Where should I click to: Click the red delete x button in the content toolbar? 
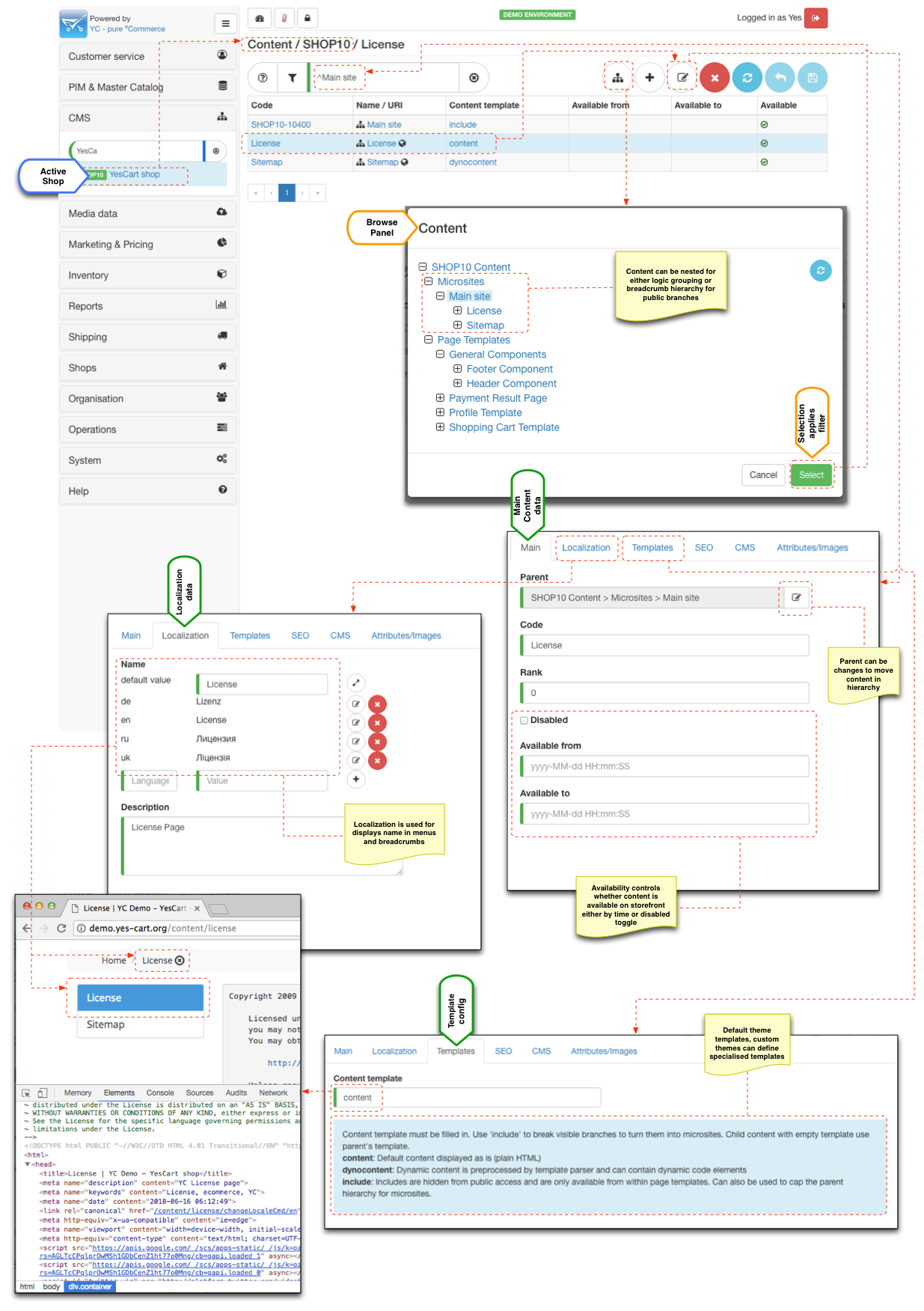pos(715,78)
